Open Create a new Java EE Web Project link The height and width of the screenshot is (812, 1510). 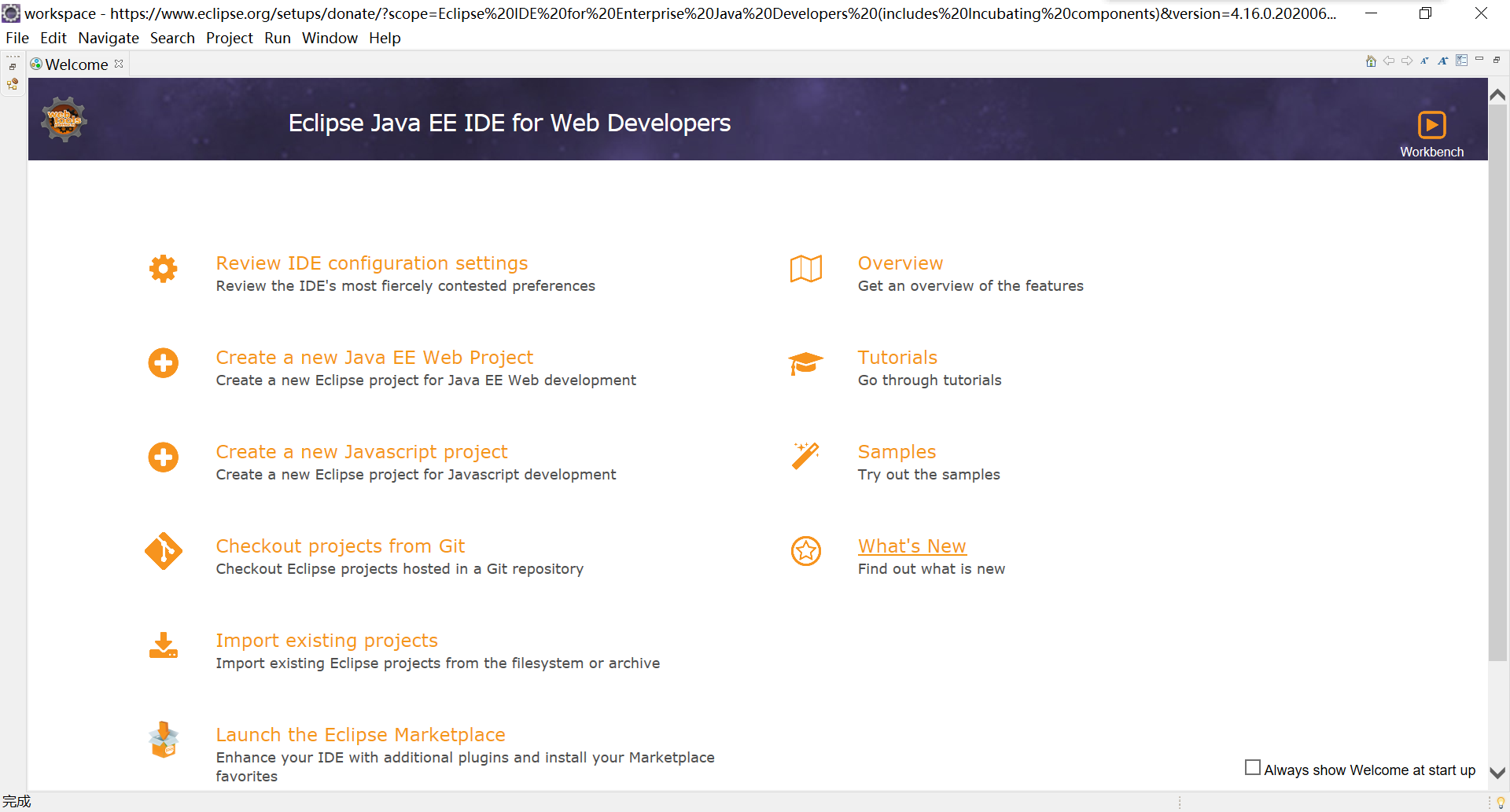[x=374, y=358]
